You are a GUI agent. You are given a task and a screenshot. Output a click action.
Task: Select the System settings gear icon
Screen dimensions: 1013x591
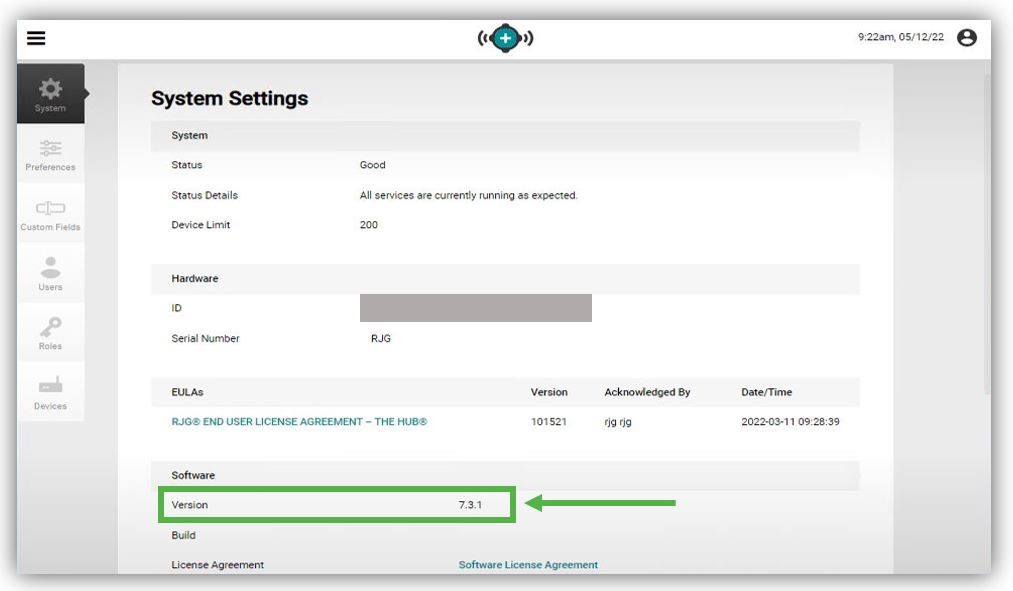coord(50,91)
